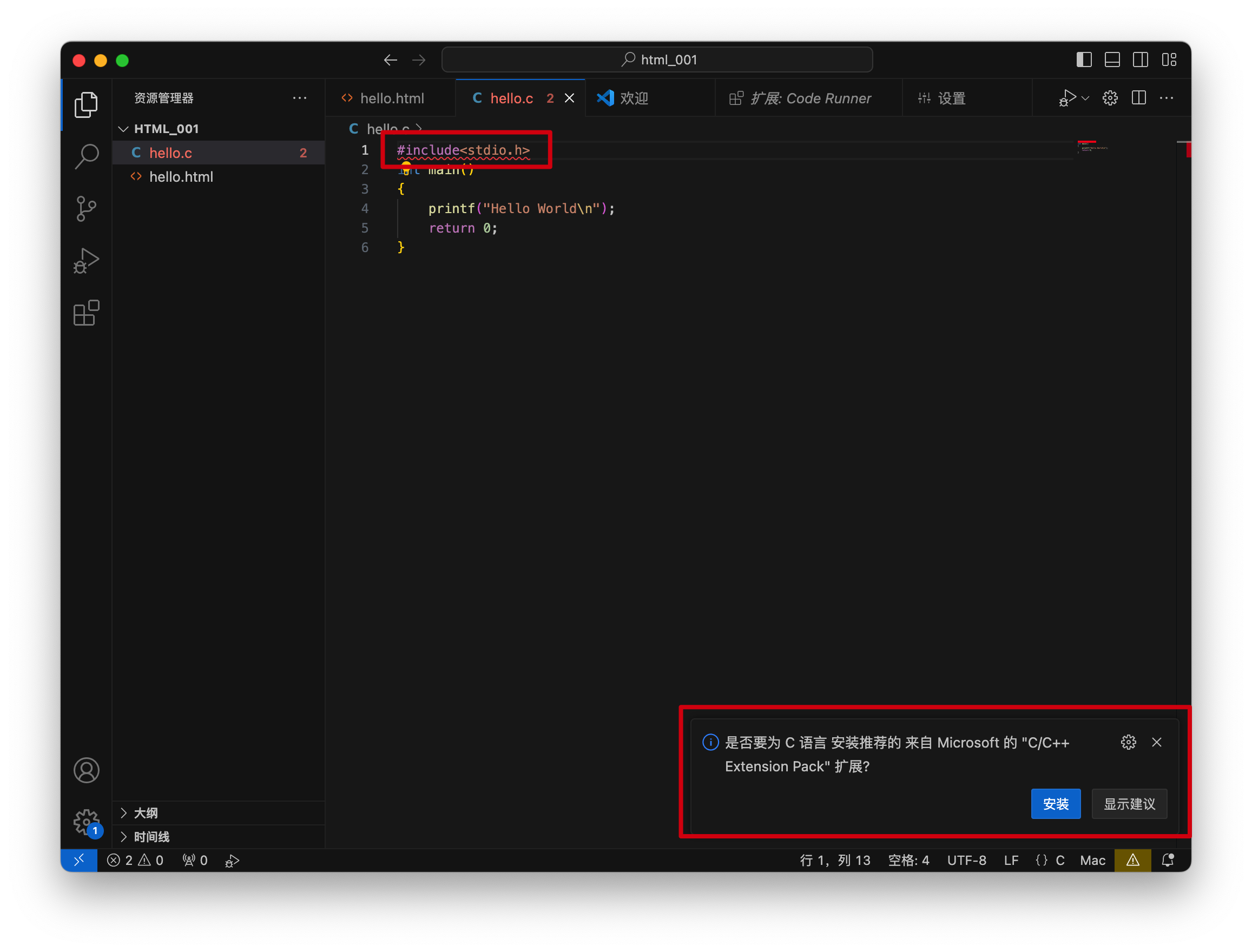Open the notification gear settings icon
1252x952 pixels.
1128,743
